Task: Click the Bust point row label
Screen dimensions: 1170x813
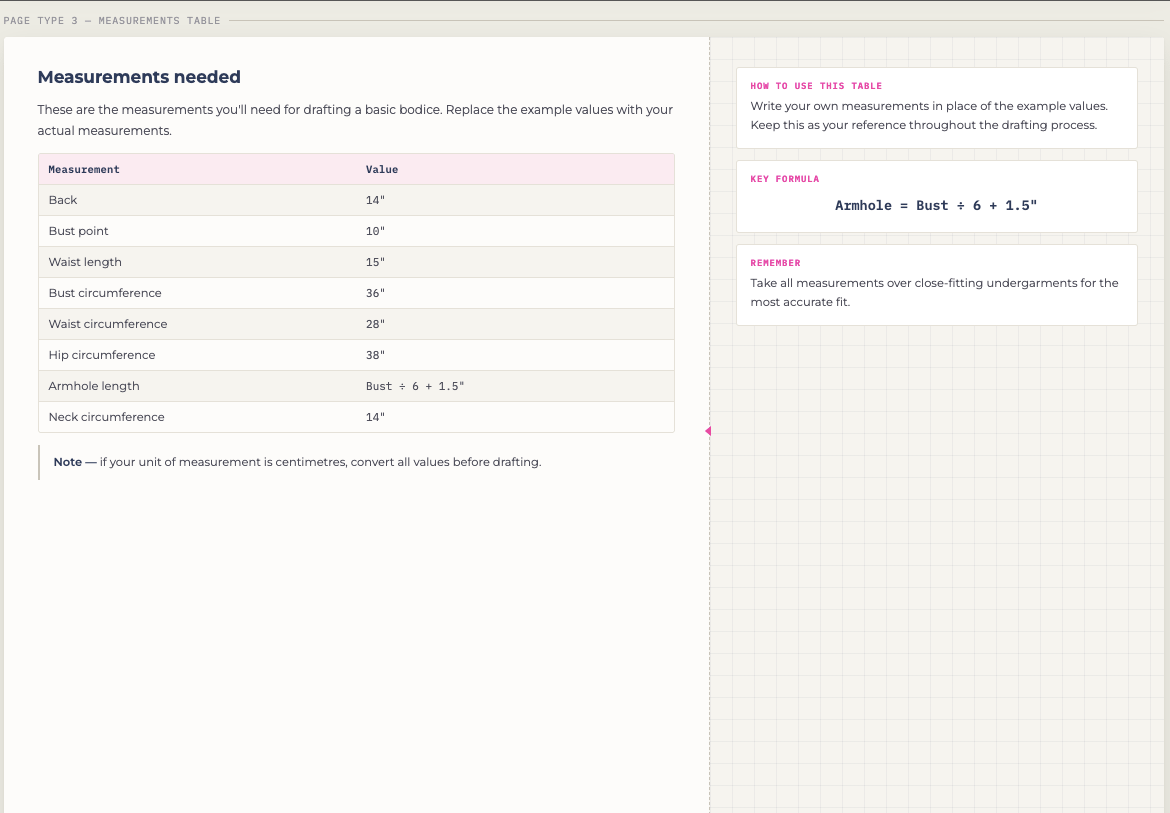Action: 78,231
